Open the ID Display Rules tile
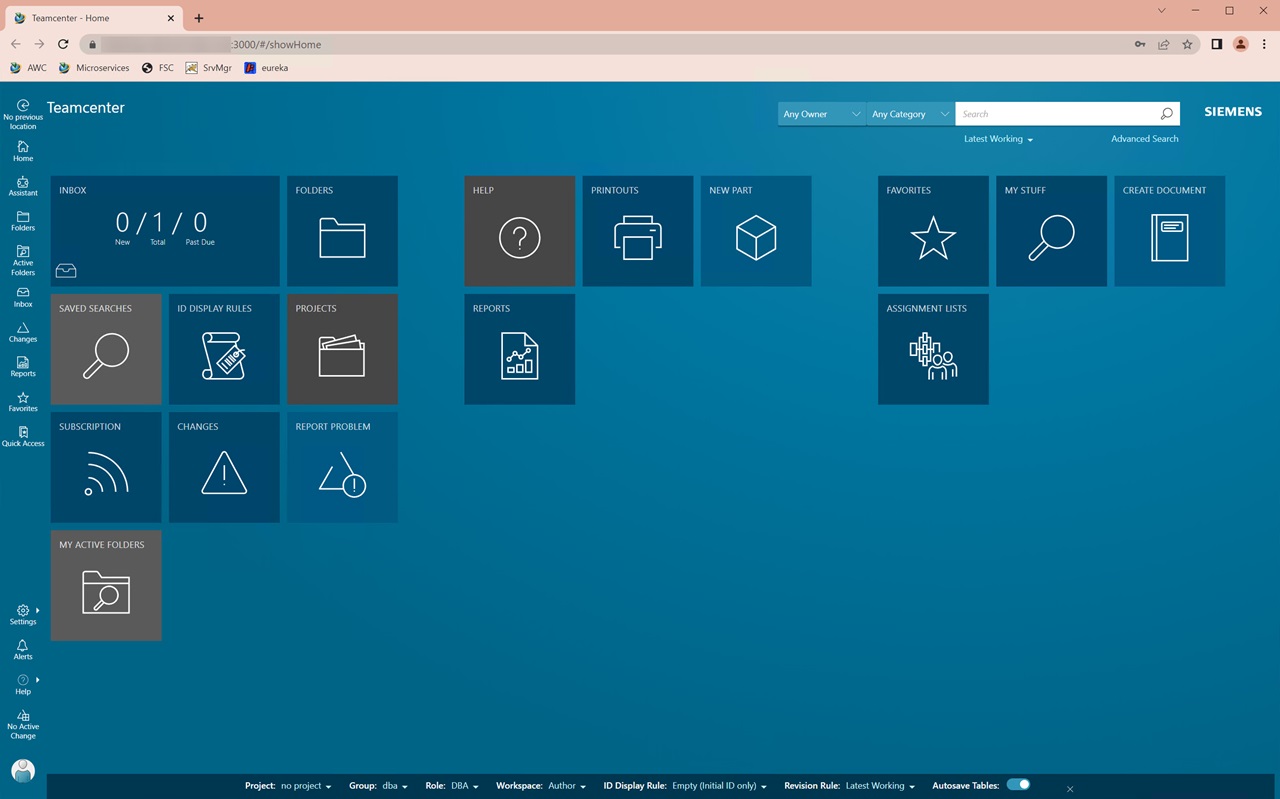Screen dimensions: 1280x799 [x=224, y=349]
